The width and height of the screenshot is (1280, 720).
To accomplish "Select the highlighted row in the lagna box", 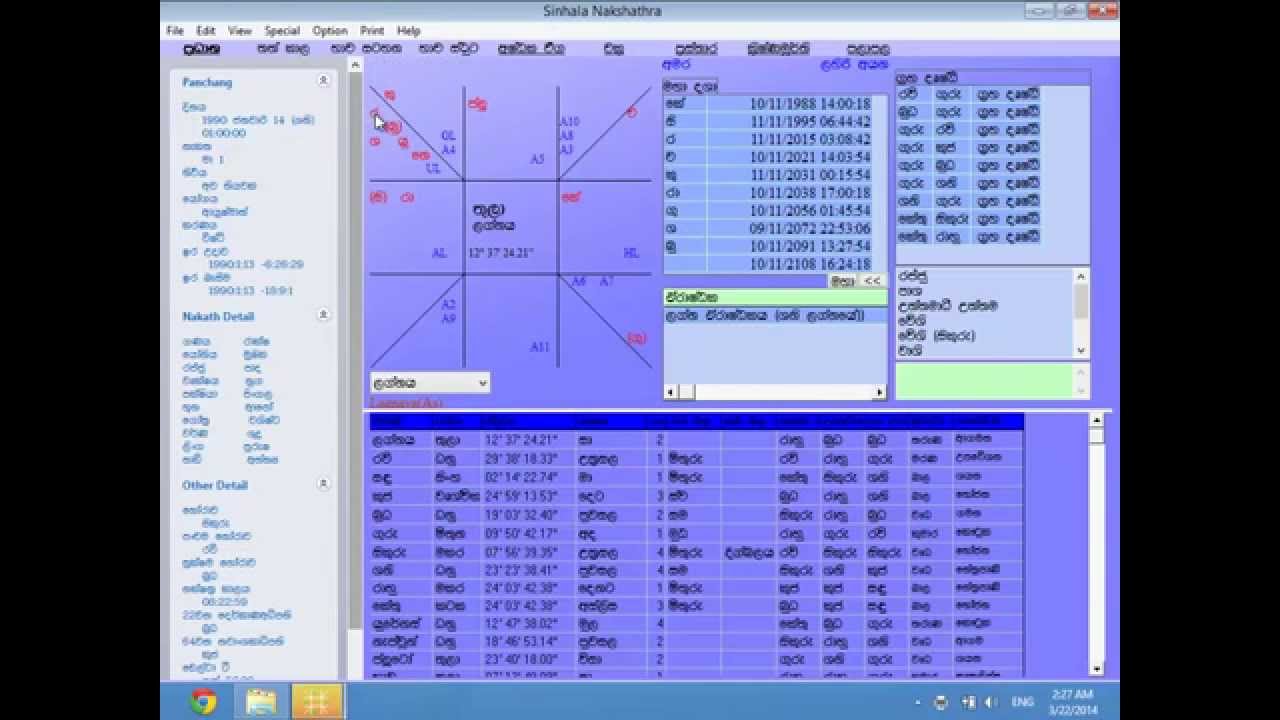I will [x=775, y=315].
